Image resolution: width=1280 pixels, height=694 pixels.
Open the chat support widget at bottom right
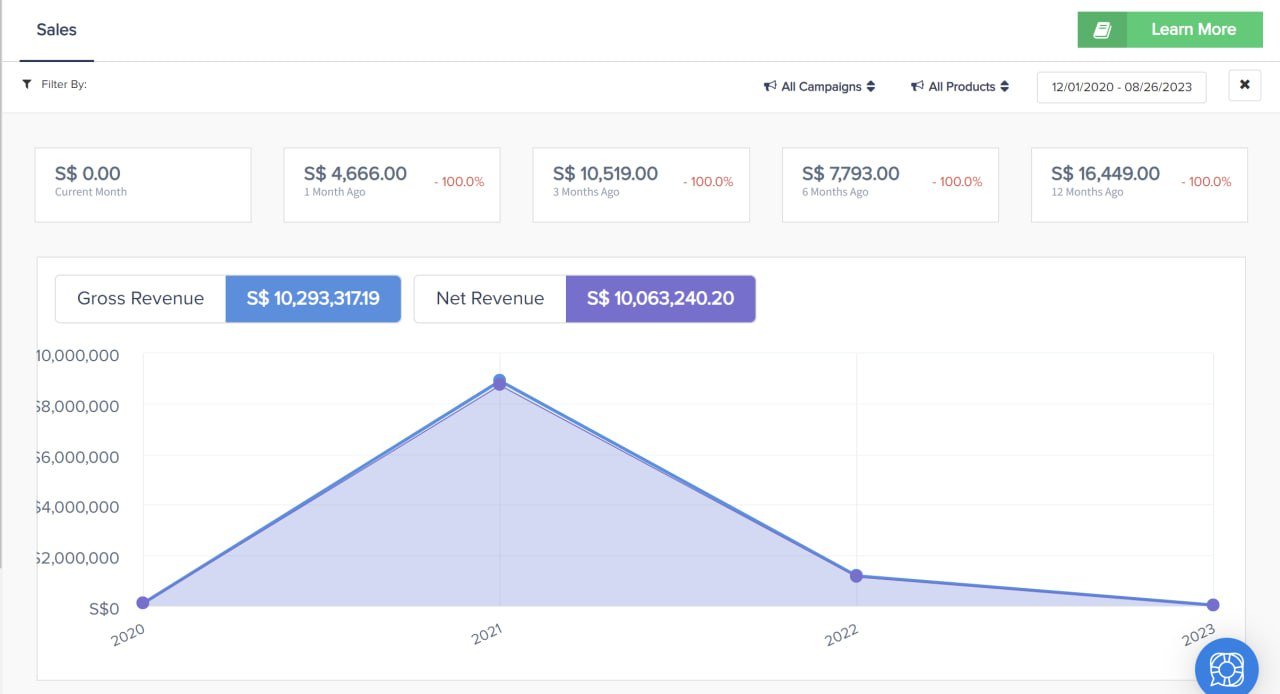pos(1226,666)
